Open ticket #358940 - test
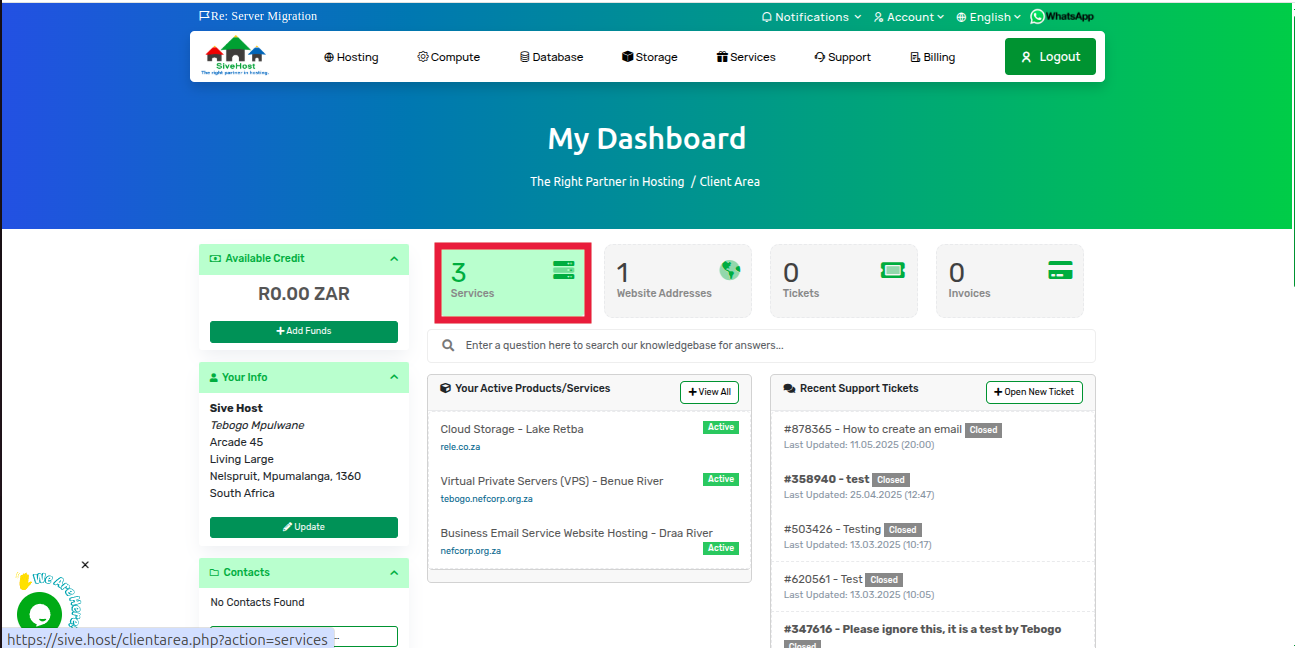The height and width of the screenshot is (648, 1295). pyautogui.click(x=827, y=479)
